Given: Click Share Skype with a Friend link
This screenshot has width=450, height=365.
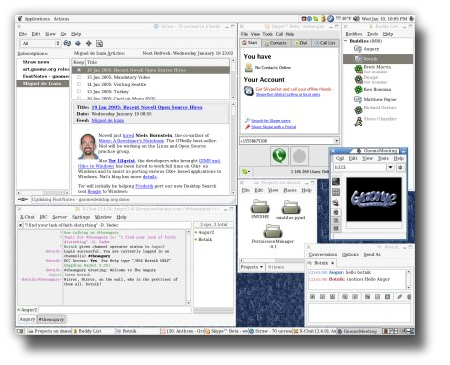Looking at the screenshot, I should [273, 127].
